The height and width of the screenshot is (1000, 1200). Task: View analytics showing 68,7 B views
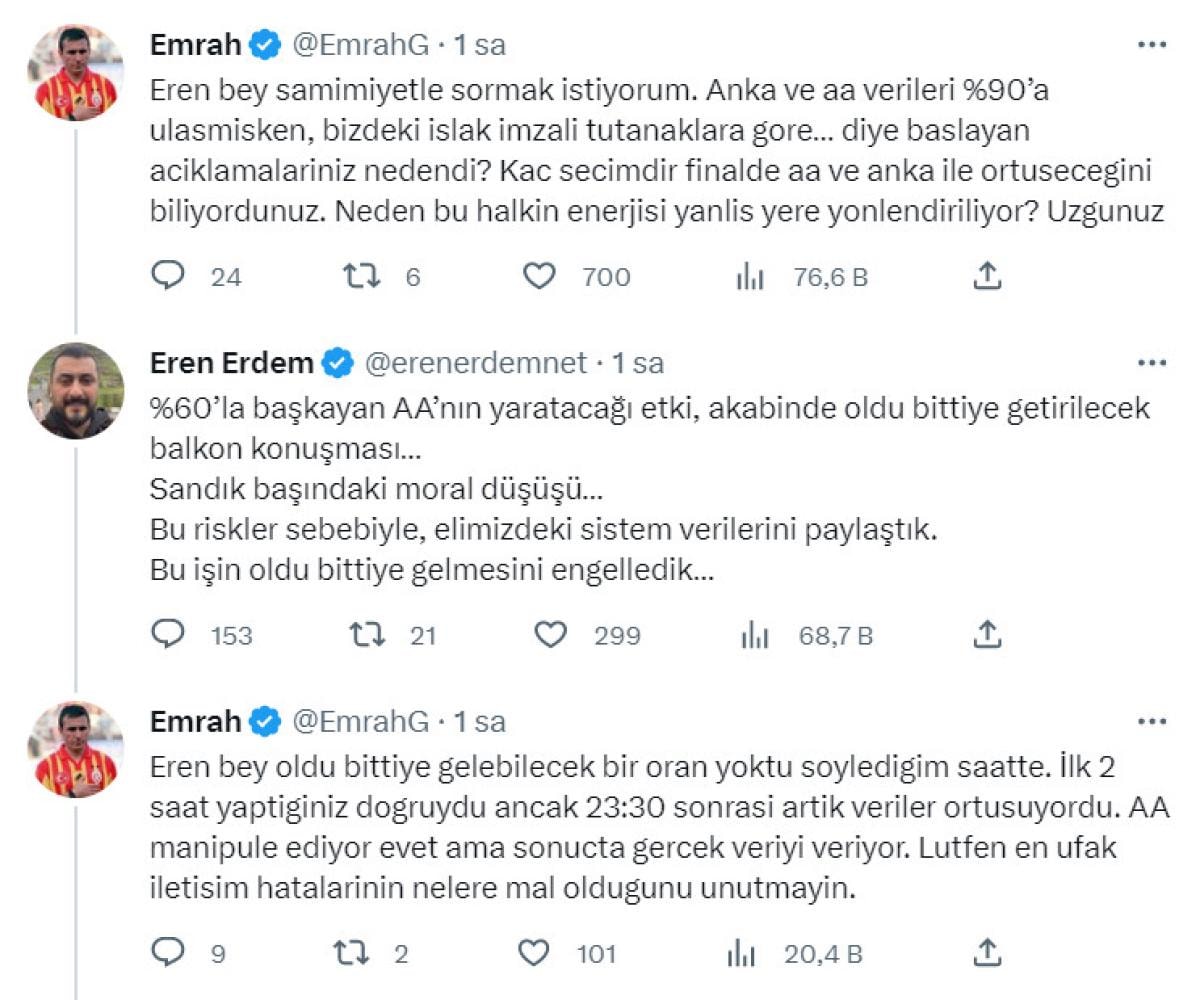click(754, 635)
